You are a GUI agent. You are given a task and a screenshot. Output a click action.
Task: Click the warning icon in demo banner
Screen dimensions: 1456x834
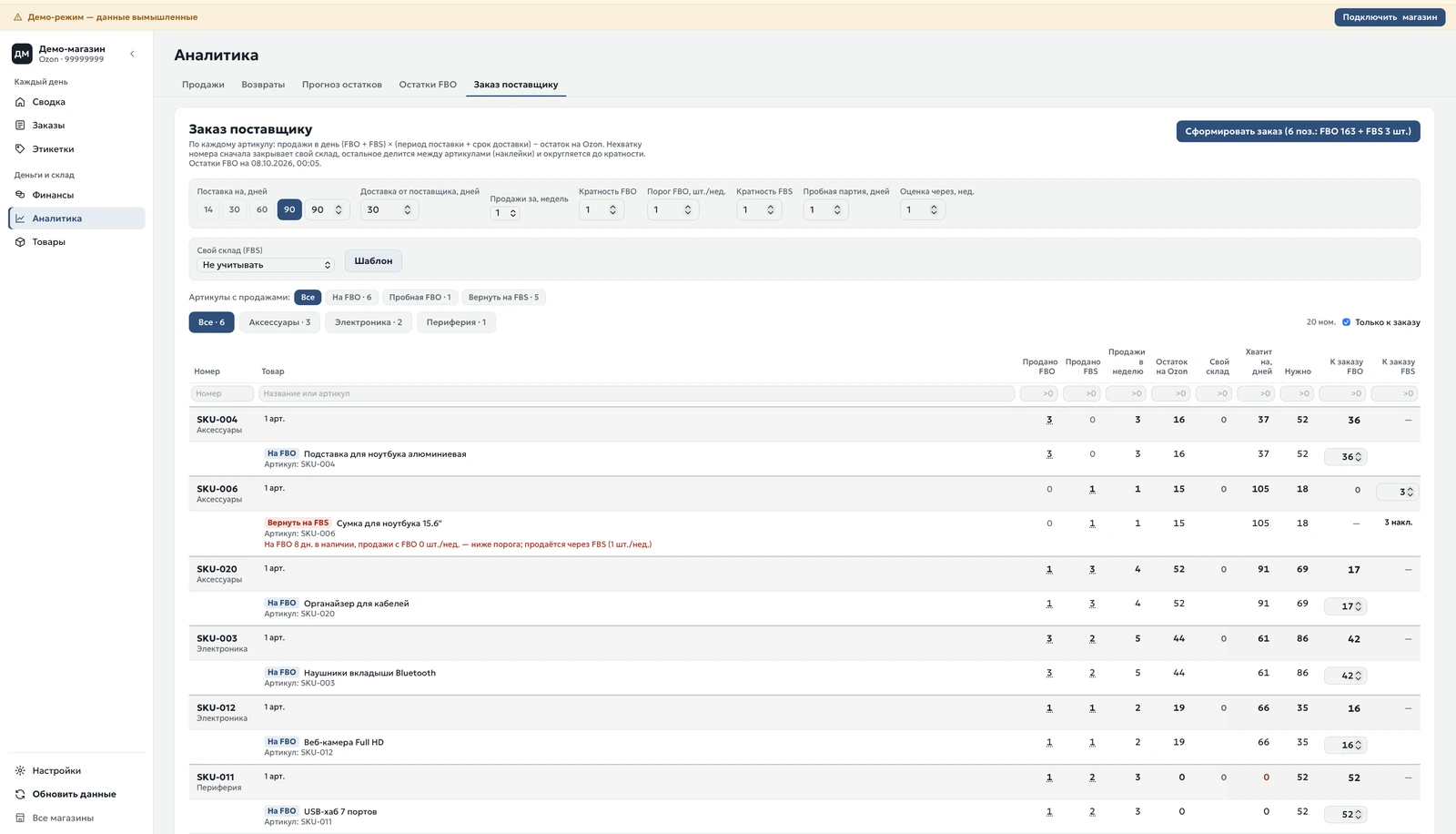point(17,16)
